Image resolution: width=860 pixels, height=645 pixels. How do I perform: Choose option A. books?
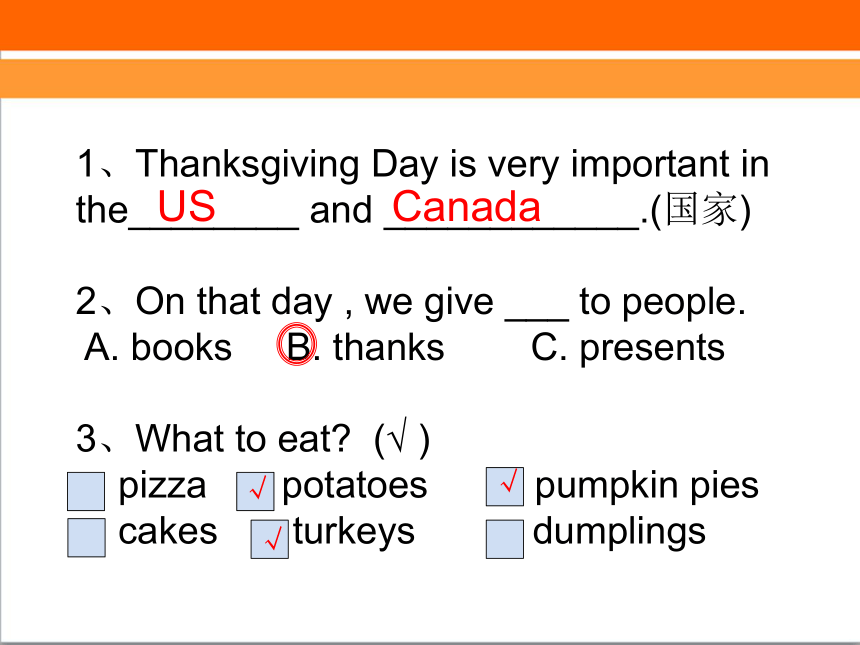click(x=158, y=348)
